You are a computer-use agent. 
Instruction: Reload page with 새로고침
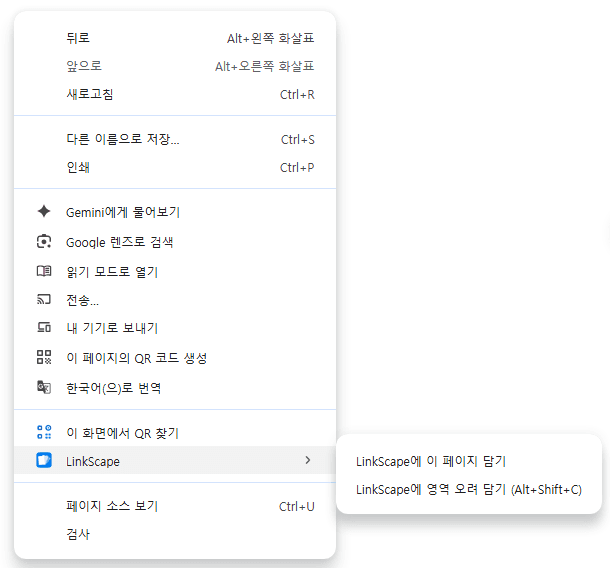click(175, 94)
